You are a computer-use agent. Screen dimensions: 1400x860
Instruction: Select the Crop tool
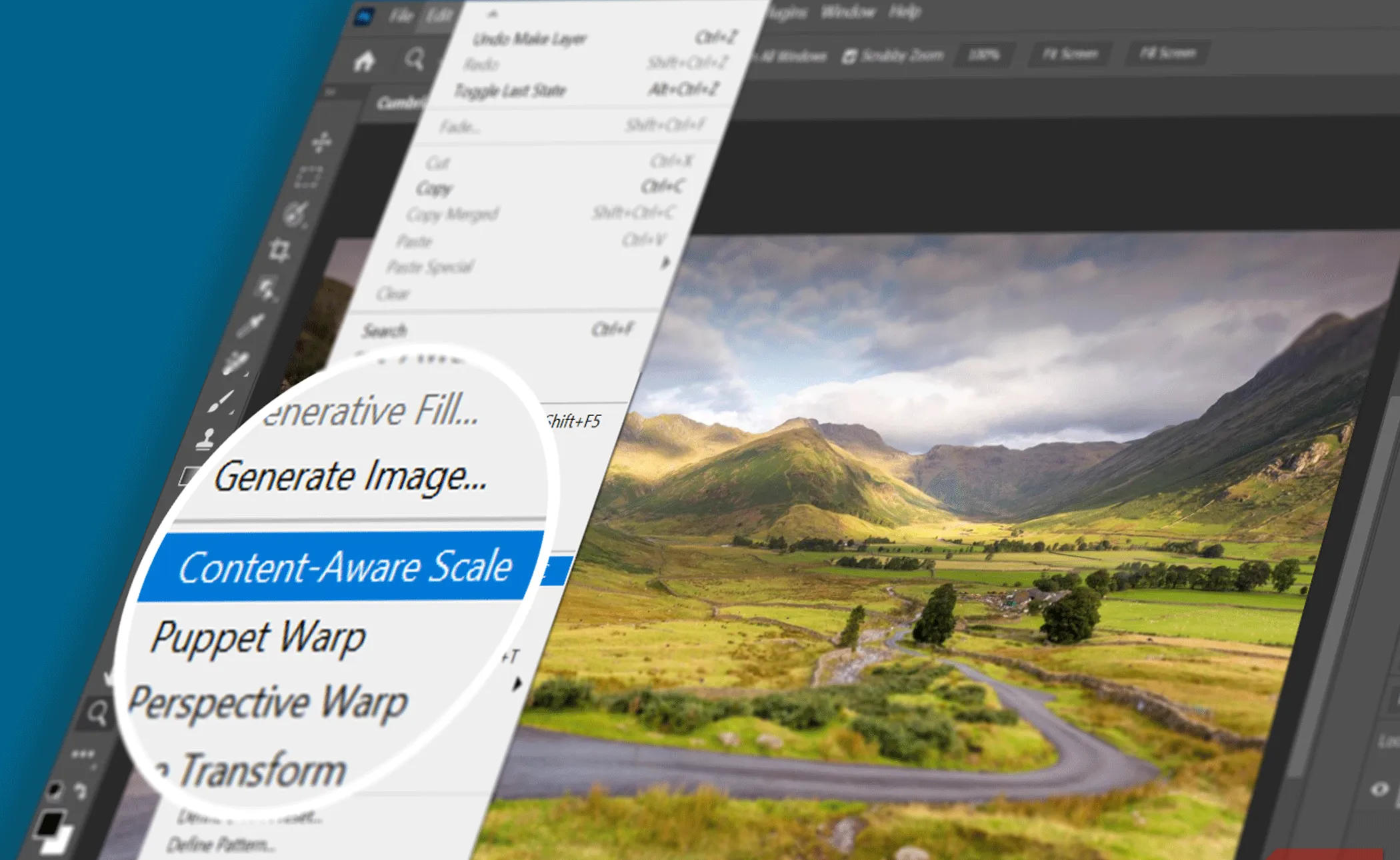tap(279, 250)
